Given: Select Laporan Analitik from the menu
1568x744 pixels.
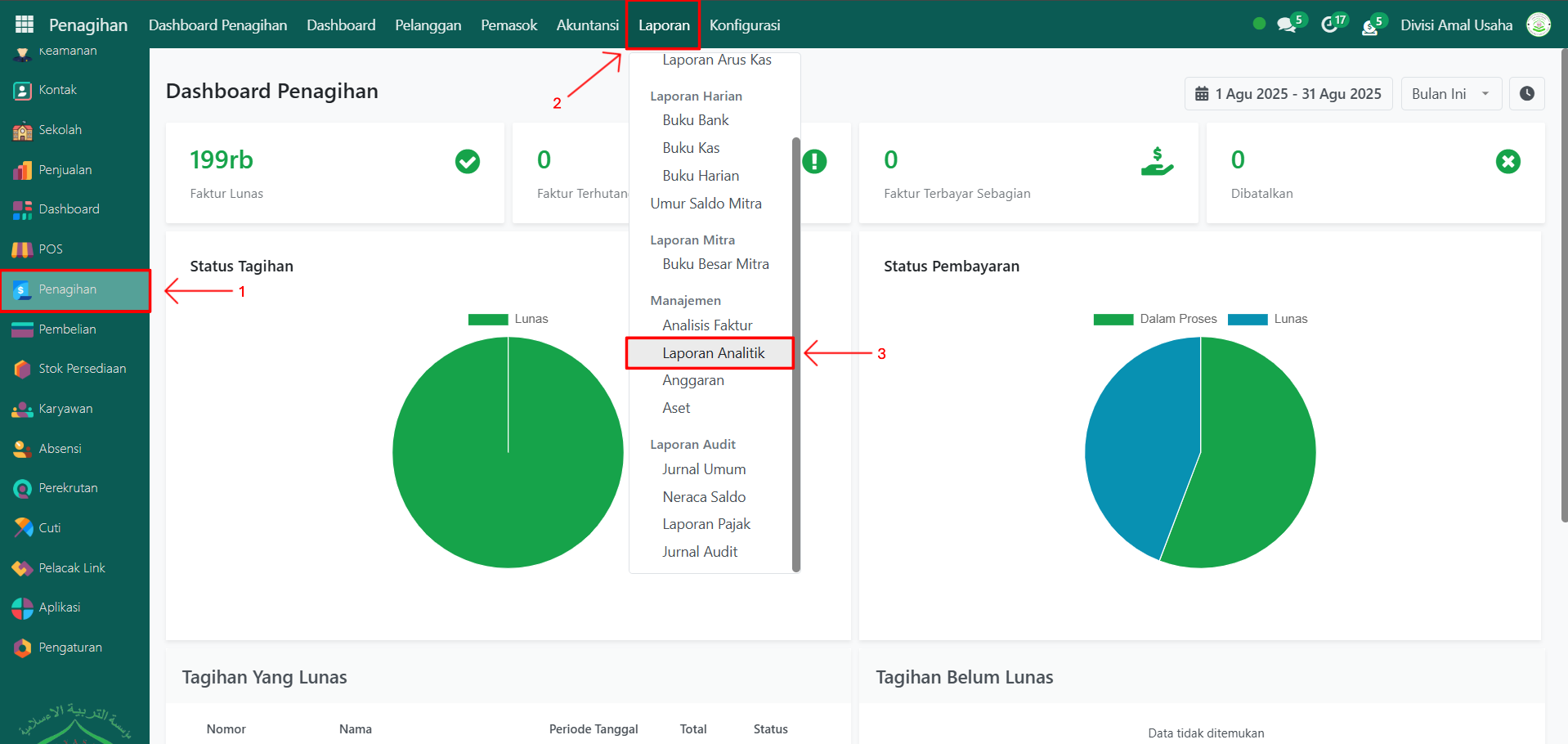Looking at the screenshot, I should click(x=713, y=353).
